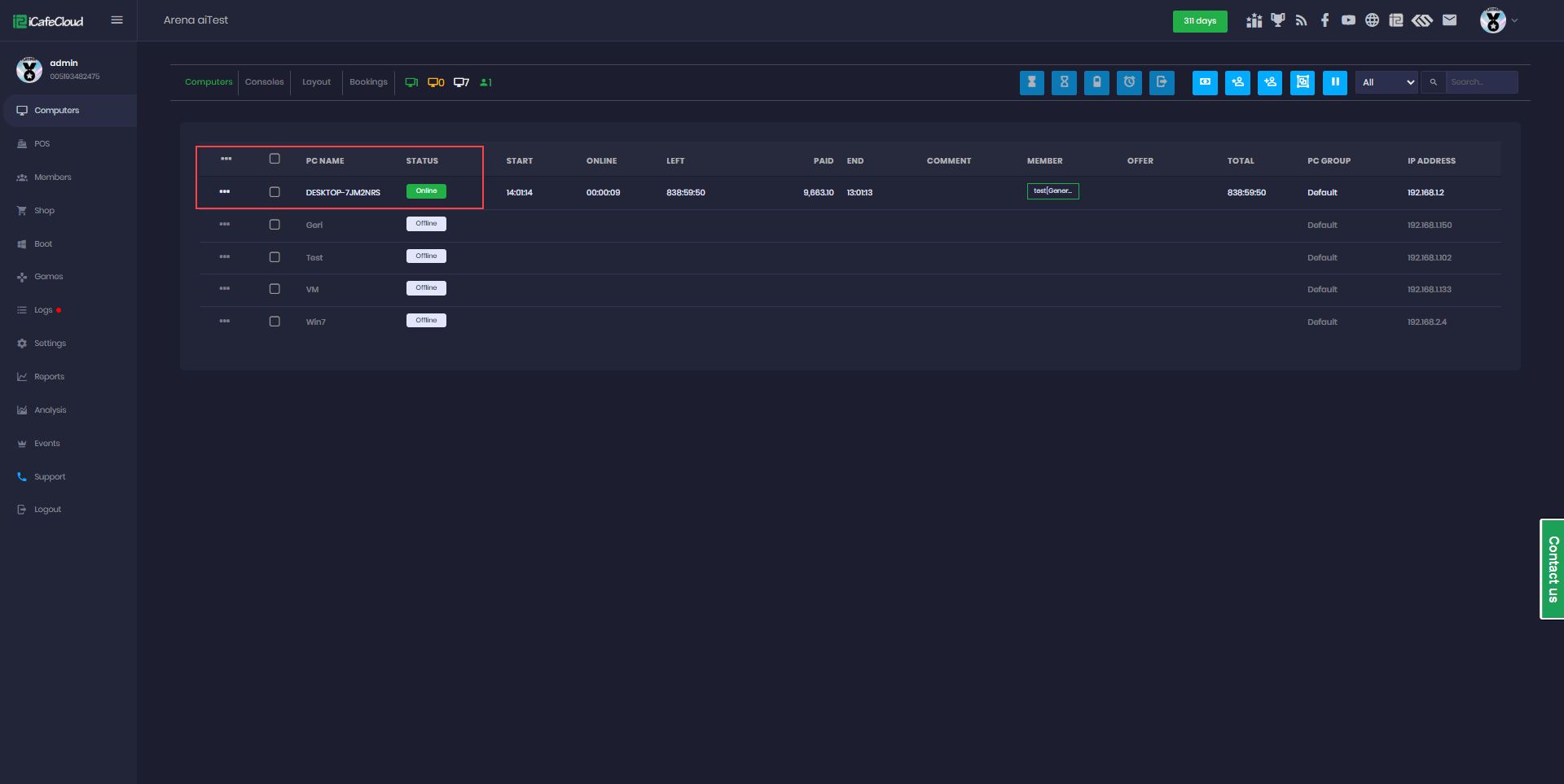Click the YouTube icon in the header

click(x=1348, y=20)
